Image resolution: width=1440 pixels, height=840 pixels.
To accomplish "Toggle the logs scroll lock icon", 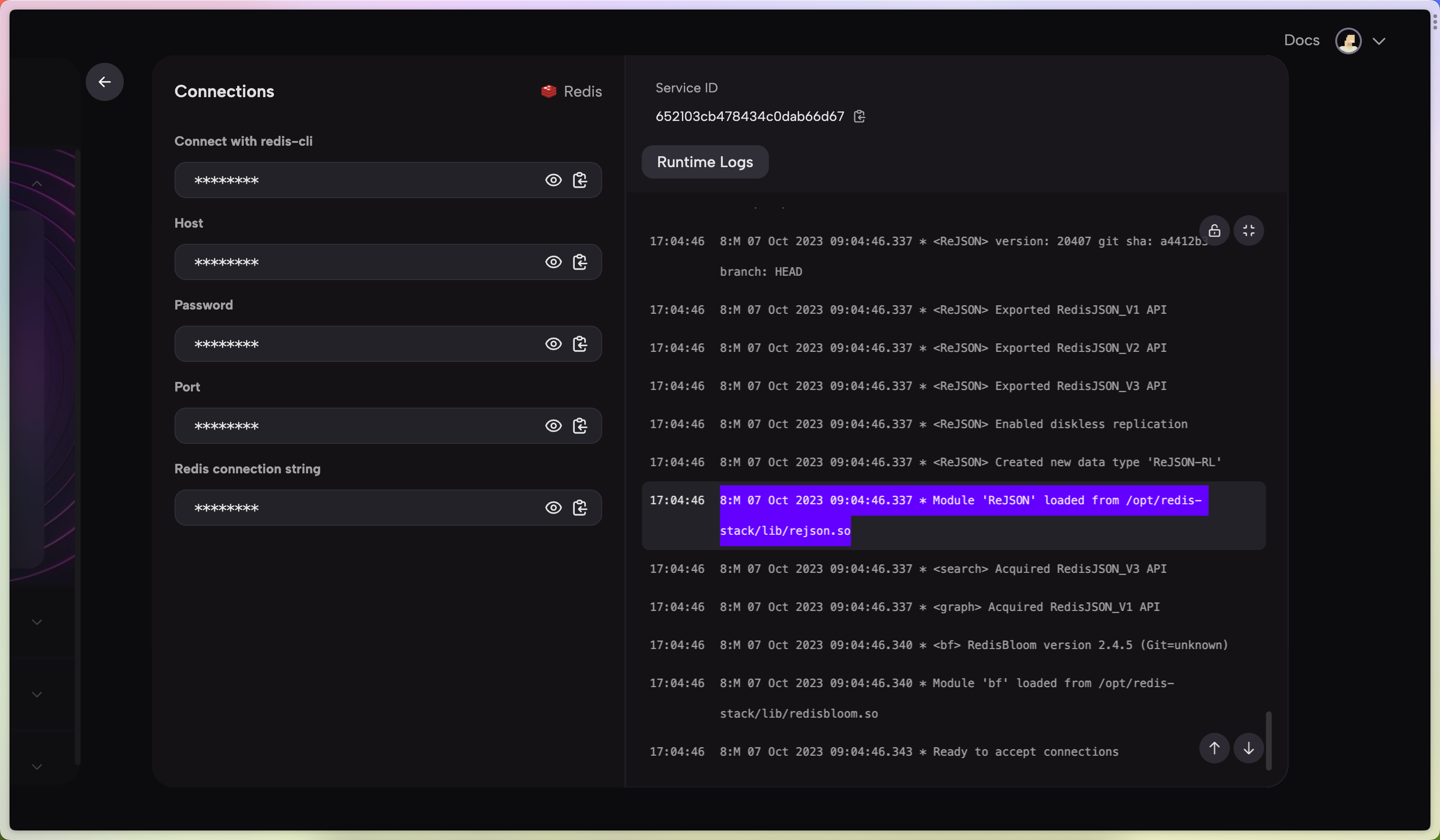I will click(1214, 231).
